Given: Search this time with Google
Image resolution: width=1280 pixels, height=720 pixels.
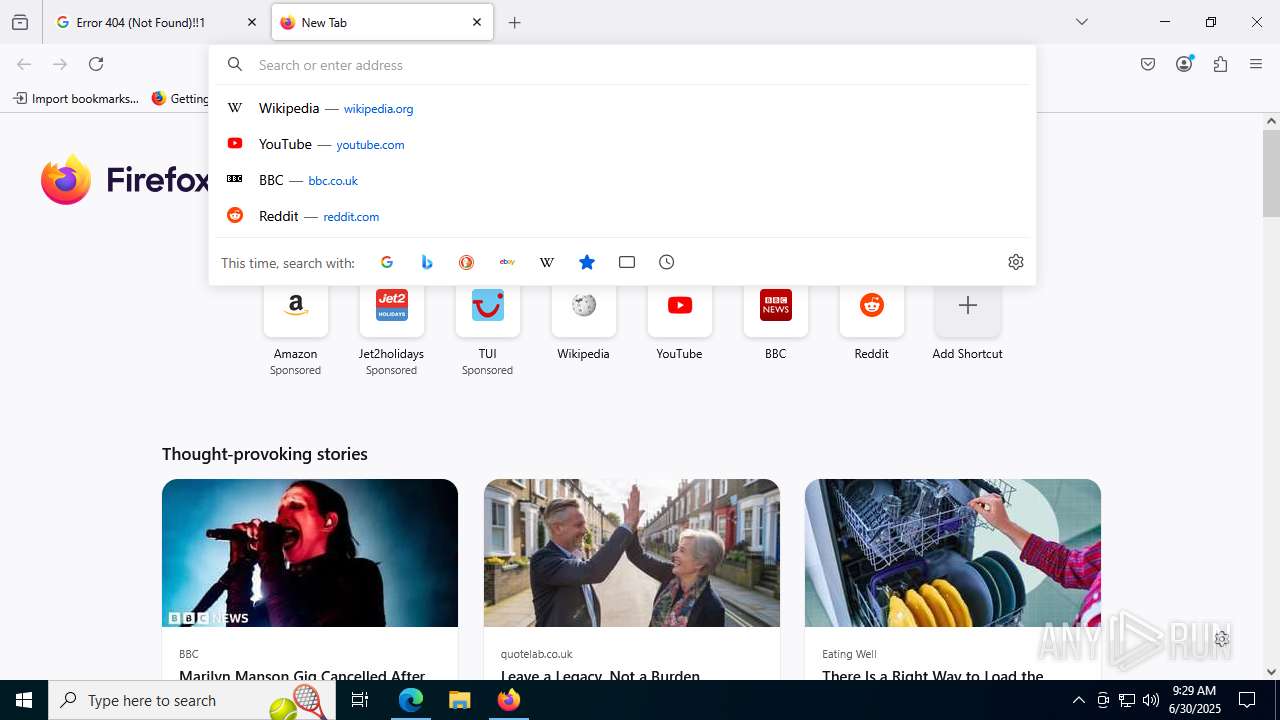Looking at the screenshot, I should tap(387, 262).
